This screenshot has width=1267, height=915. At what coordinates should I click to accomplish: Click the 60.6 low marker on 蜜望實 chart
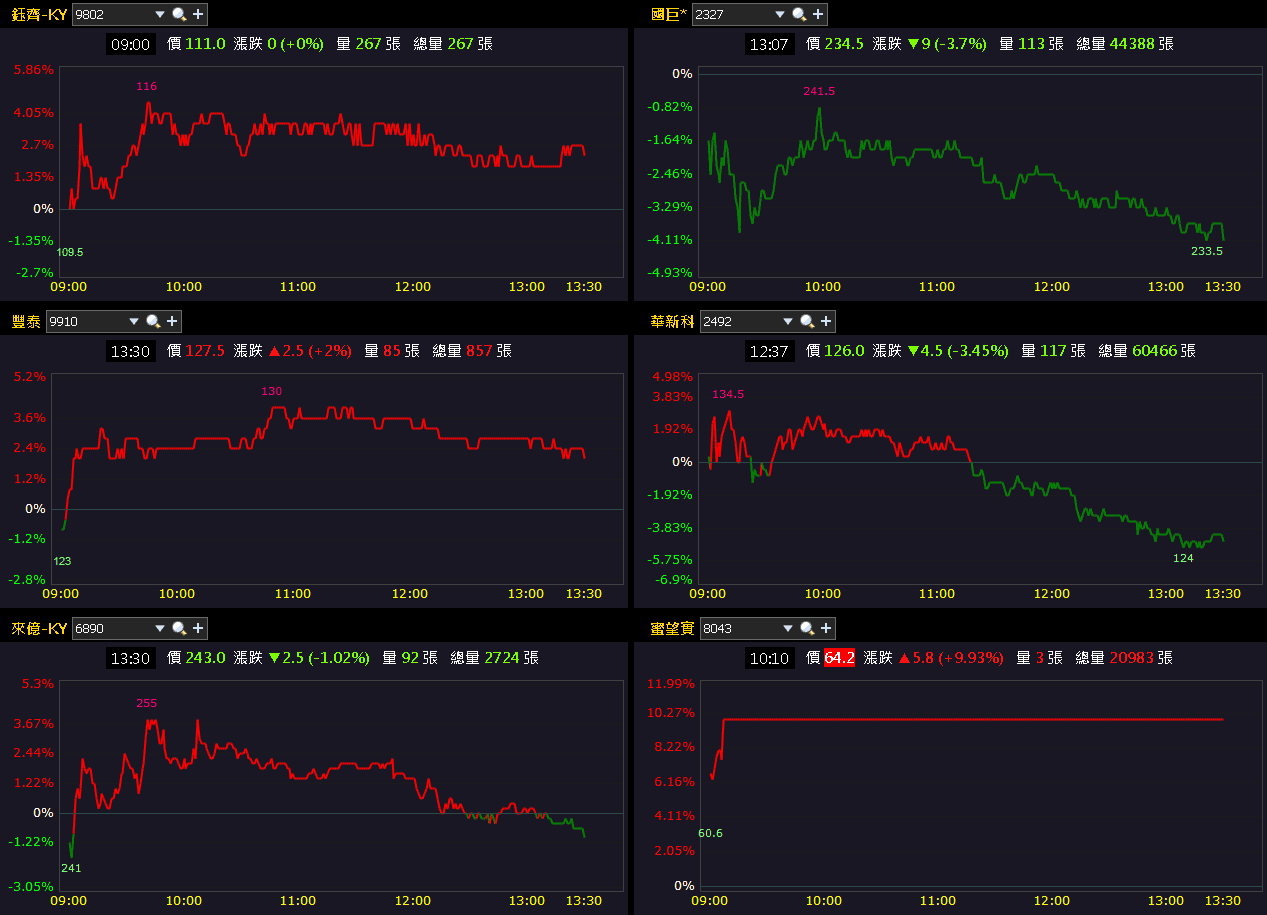point(711,833)
